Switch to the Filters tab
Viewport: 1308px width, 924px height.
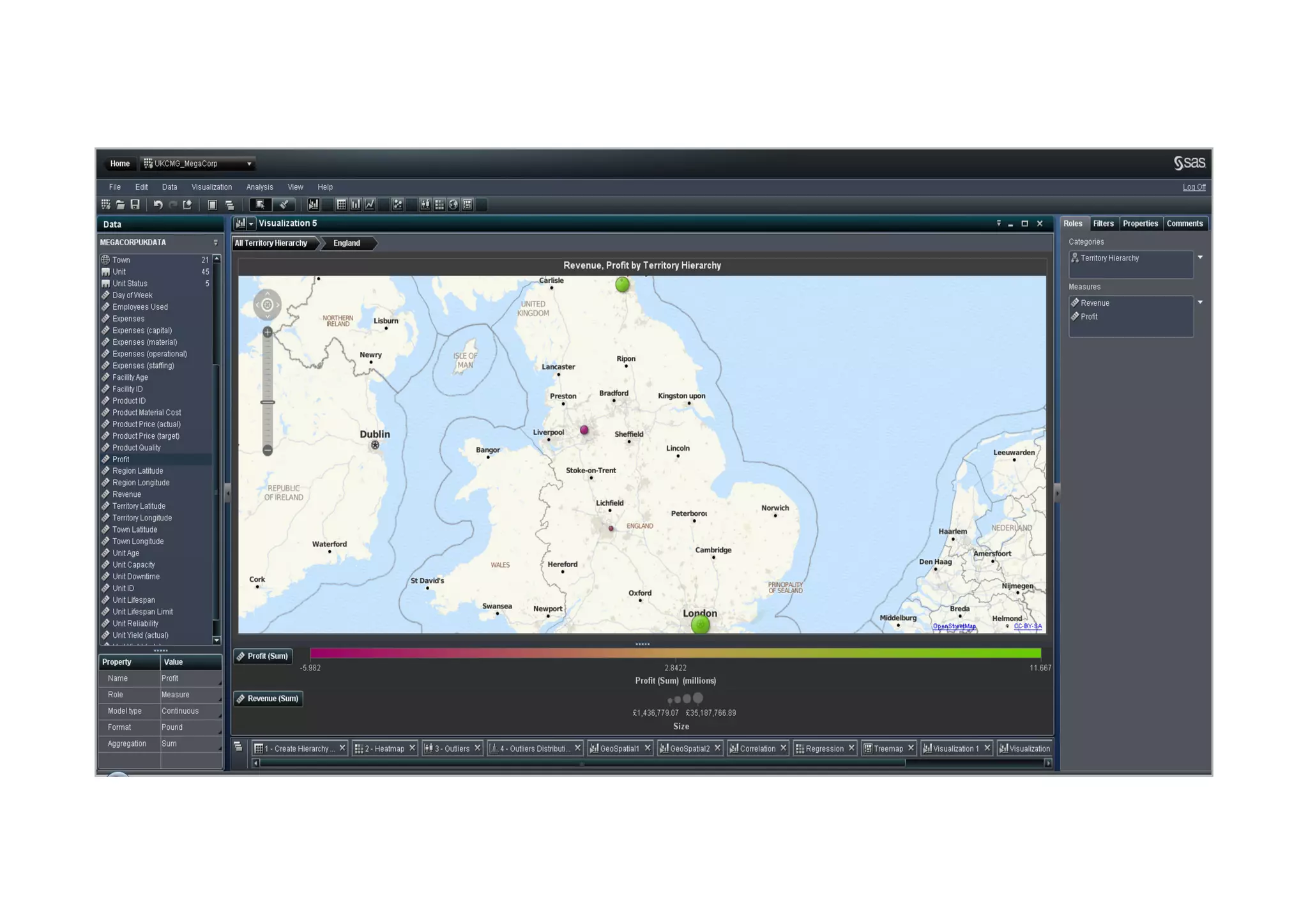[1103, 224]
